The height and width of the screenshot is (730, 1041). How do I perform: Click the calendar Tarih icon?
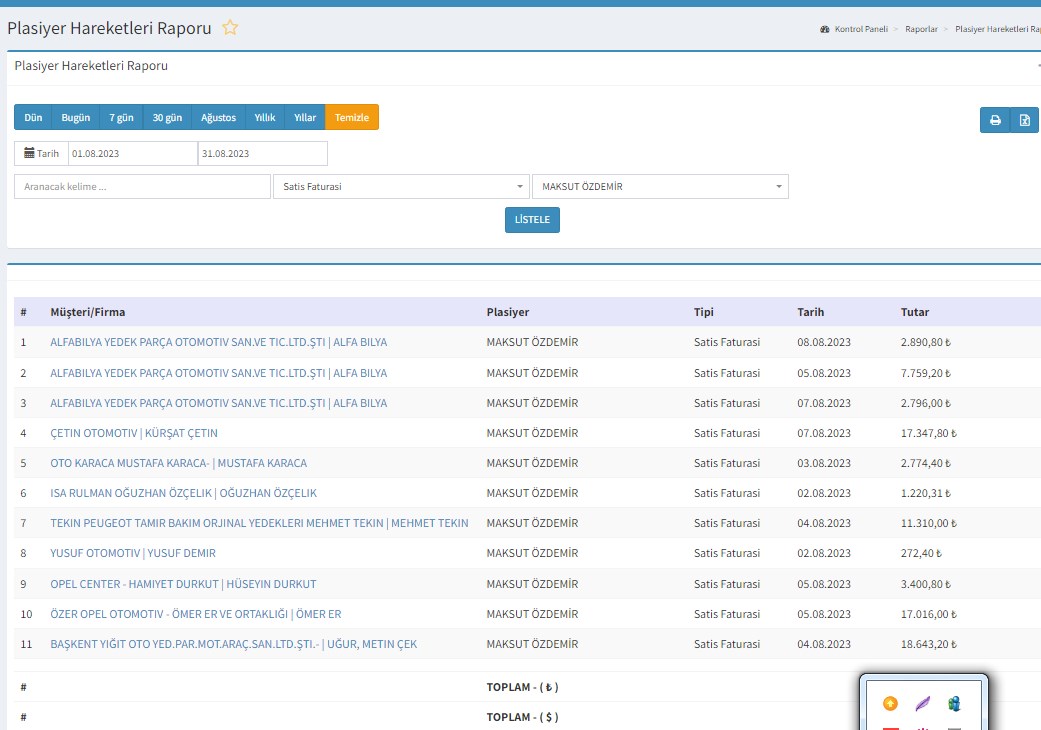click(41, 154)
